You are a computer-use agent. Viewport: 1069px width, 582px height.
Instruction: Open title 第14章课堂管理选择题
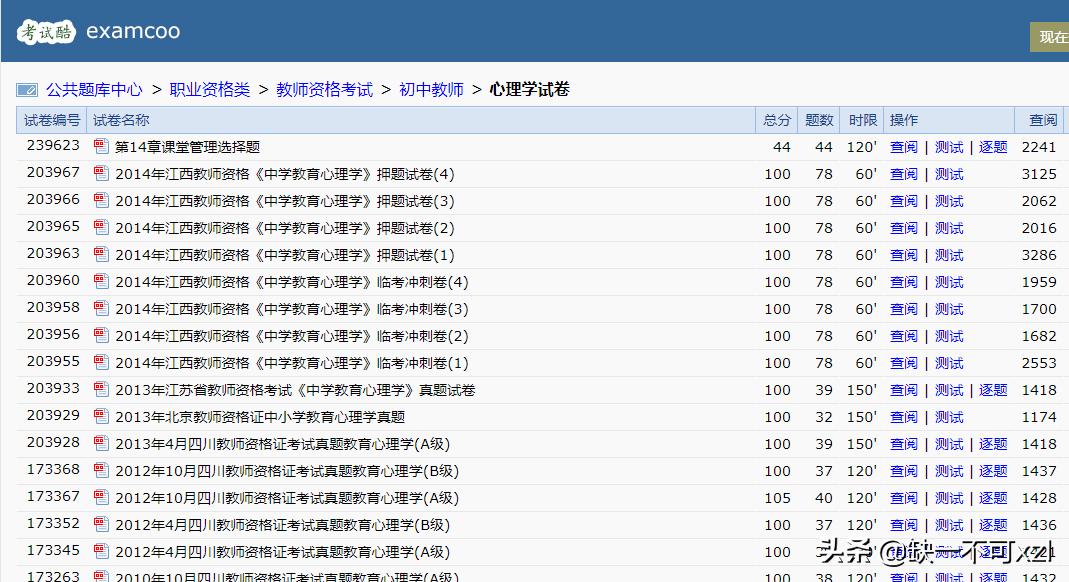[x=187, y=147]
